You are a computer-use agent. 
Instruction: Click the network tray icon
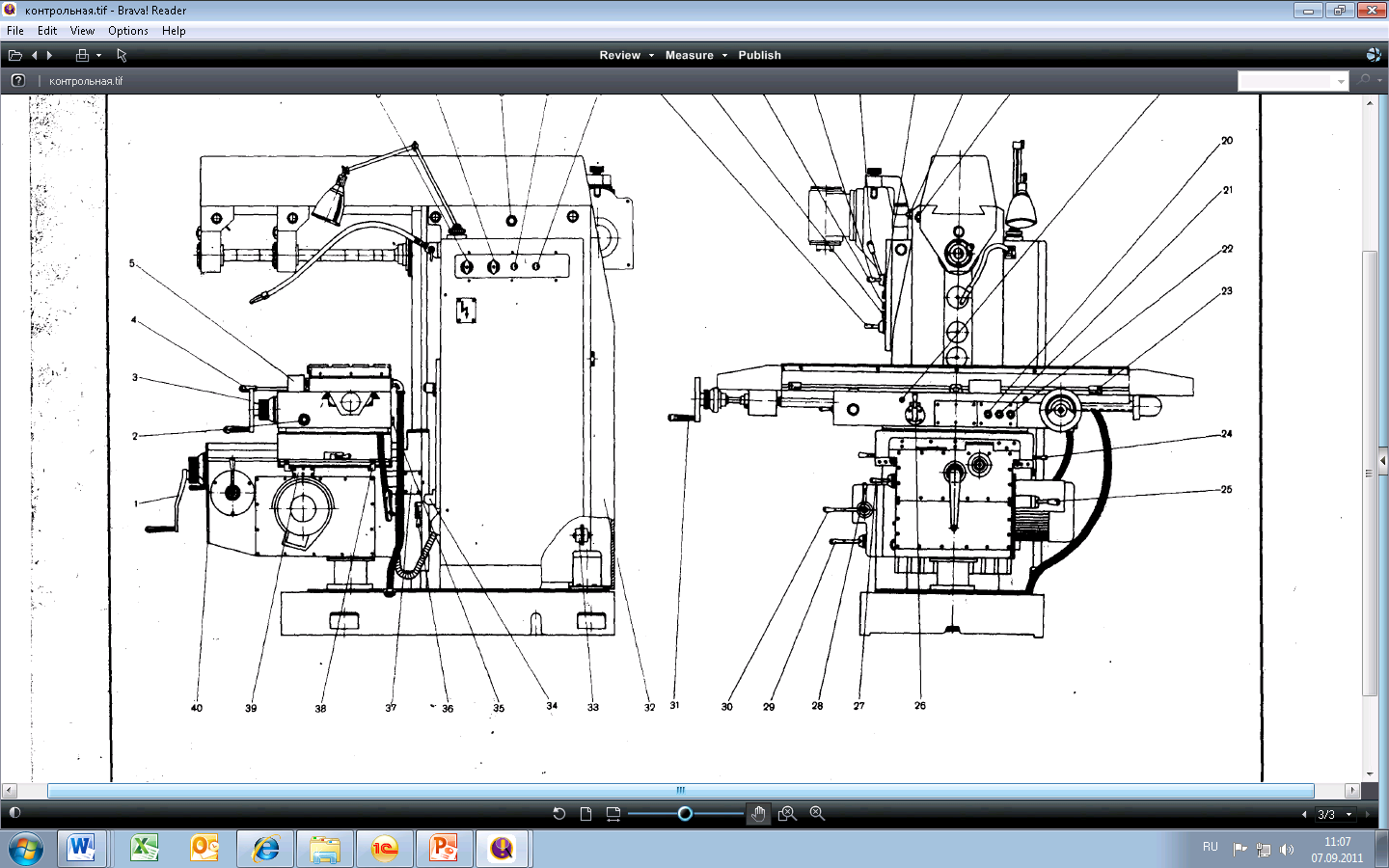tap(1264, 850)
